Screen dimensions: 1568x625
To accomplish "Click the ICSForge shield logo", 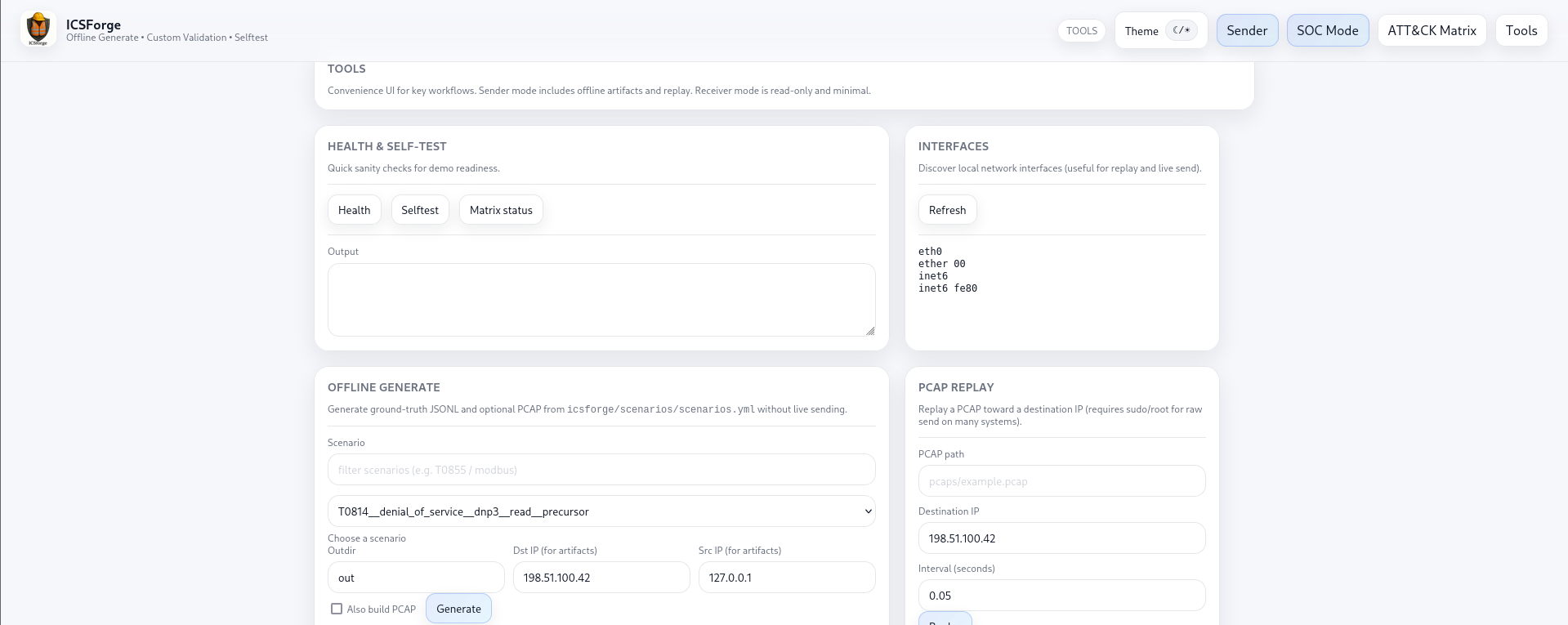I will click(x=38, y=29).
